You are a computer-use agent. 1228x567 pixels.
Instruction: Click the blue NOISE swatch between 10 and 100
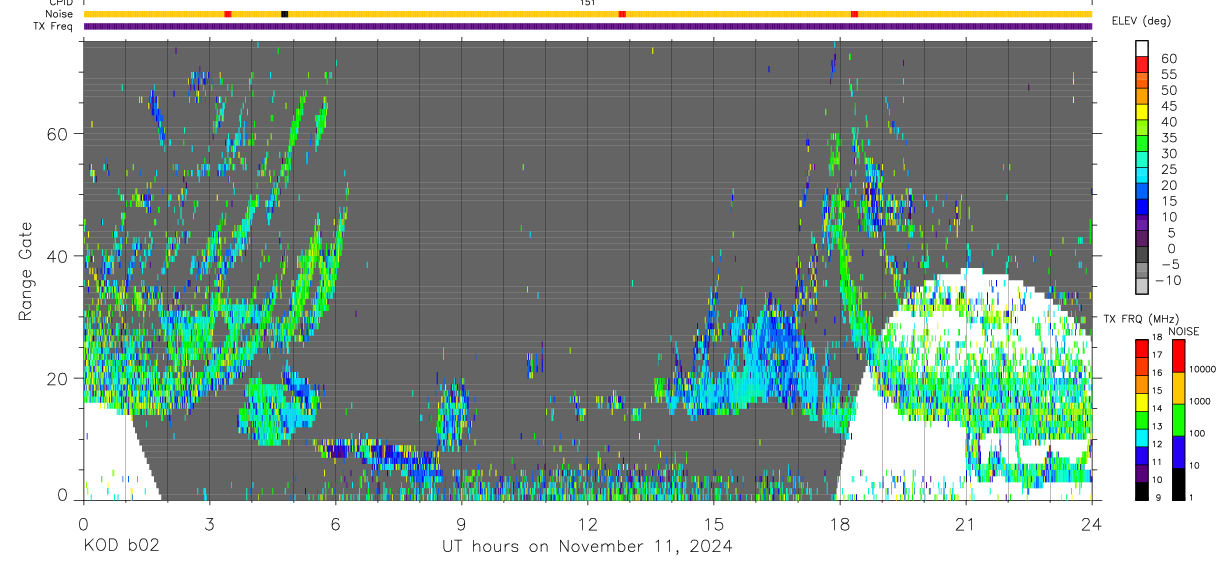click(1178, 452)
